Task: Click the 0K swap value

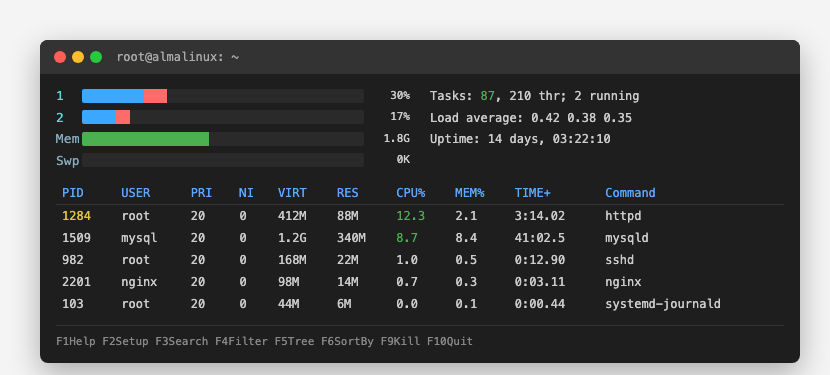Action: 403,160
